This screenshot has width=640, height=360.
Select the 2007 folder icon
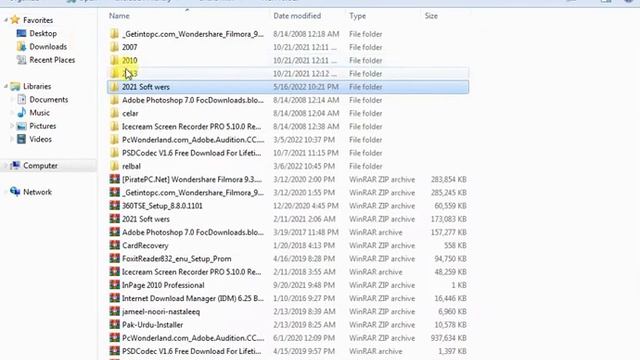115,47
